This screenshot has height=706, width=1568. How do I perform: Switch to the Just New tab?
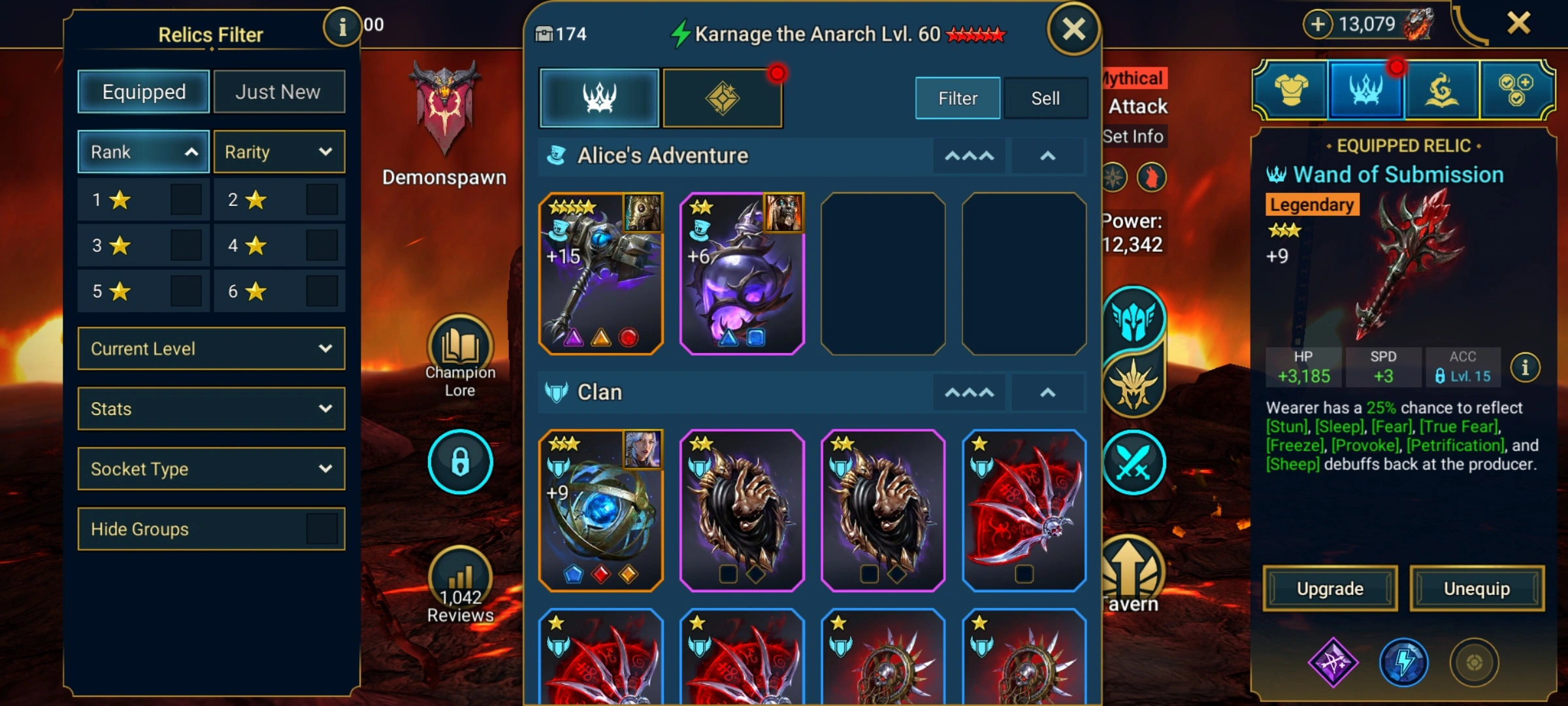278,92
